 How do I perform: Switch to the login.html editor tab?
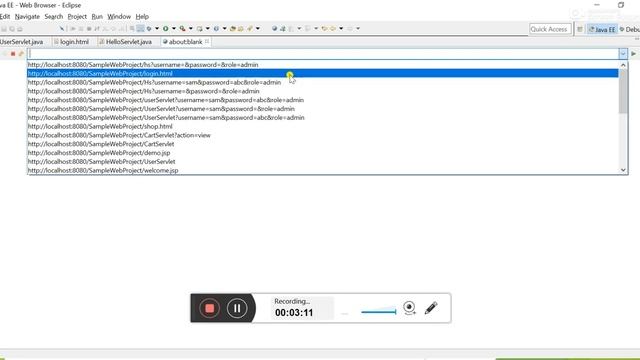click(72, 42)
